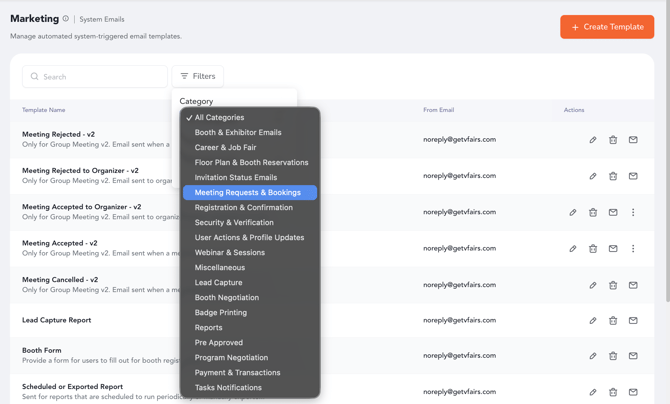Click the pencil icon for Lead Capture Report

click(593, 321)
